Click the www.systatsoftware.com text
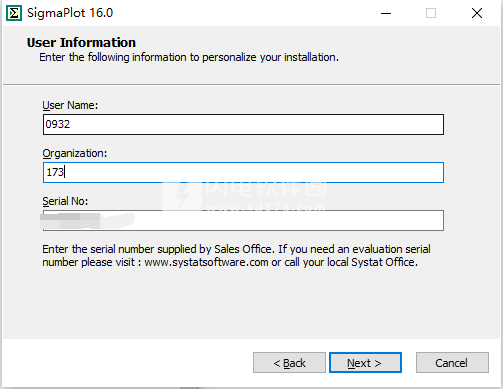This screenshot has width=503, height=389. [x=206, y=262]
